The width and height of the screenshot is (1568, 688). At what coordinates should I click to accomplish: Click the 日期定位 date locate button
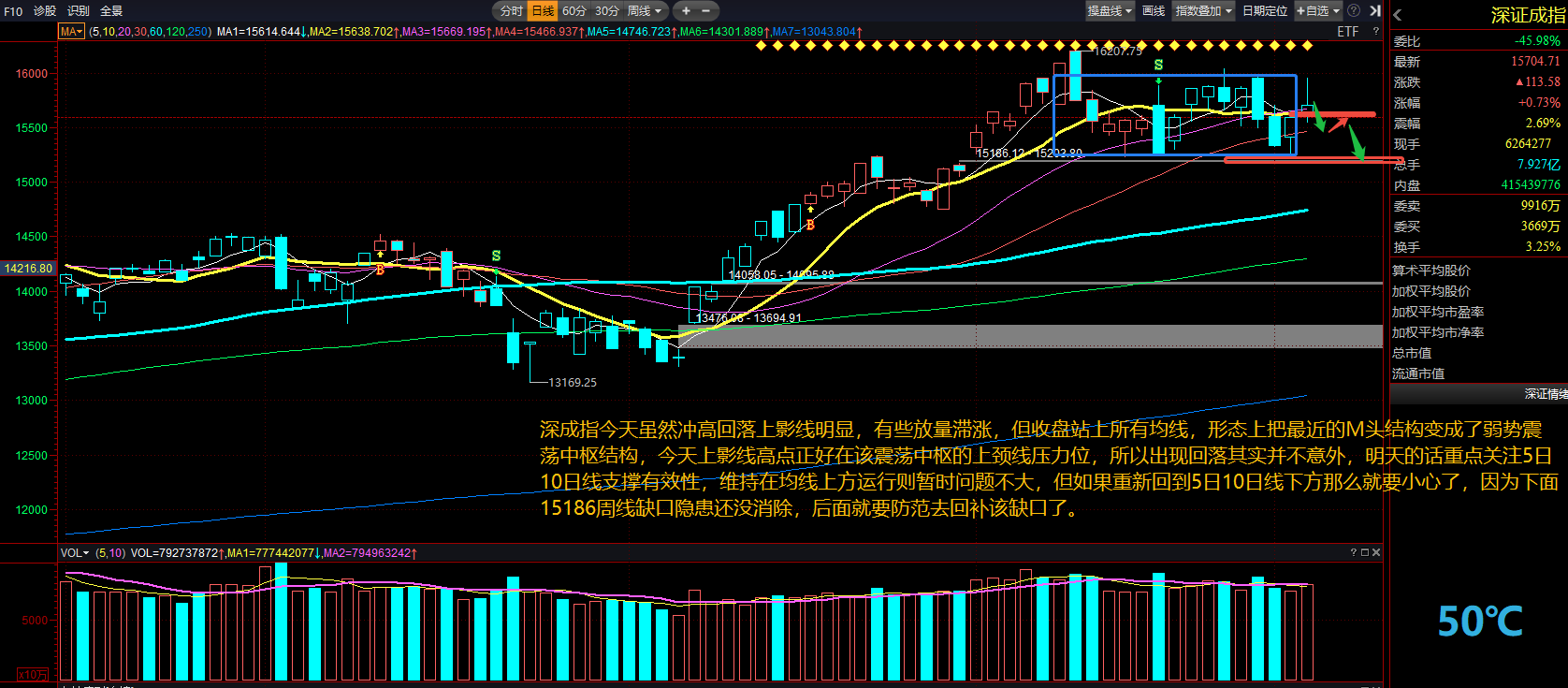point(1265,11)
